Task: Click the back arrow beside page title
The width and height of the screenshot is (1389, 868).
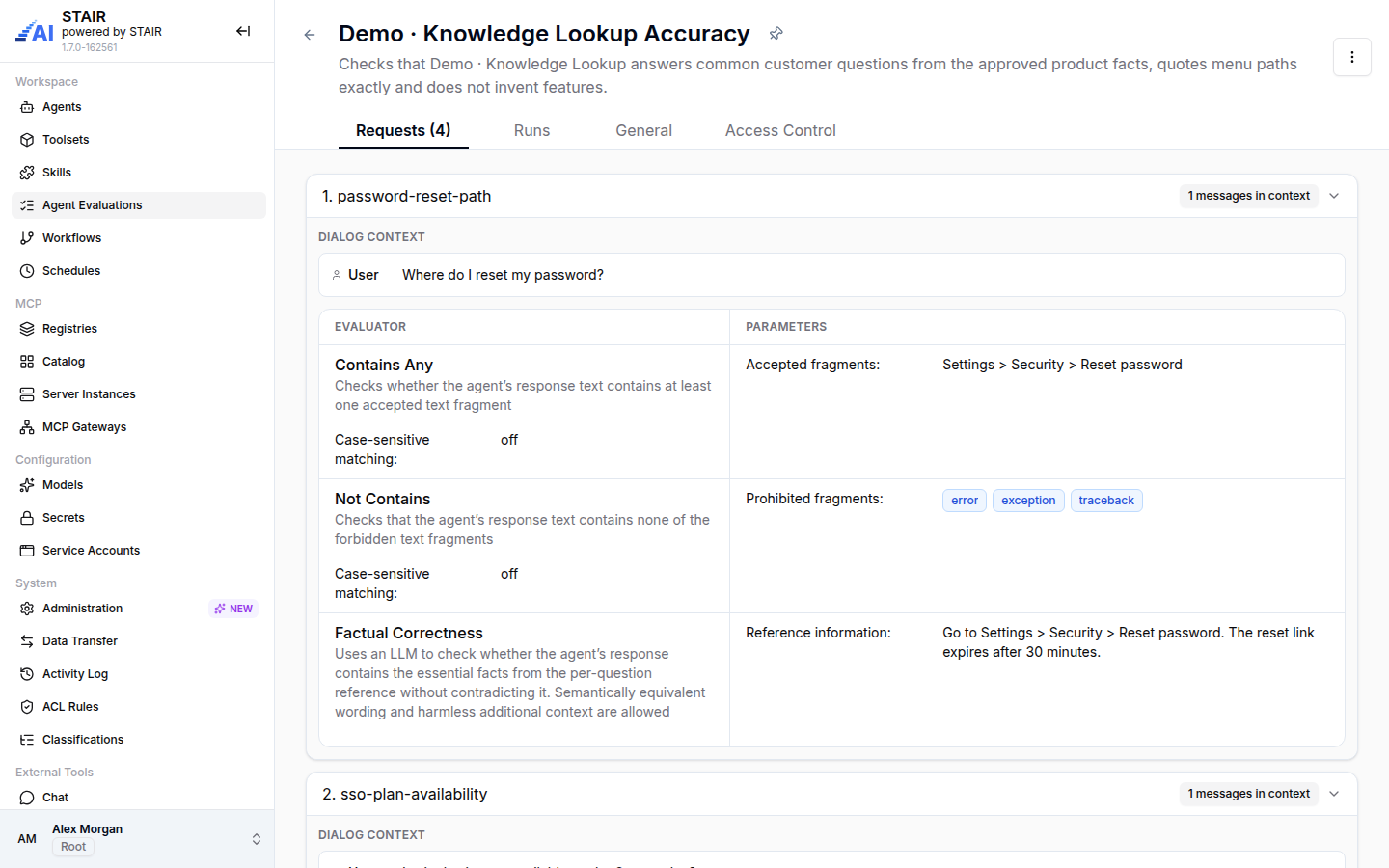Action: 310,35
